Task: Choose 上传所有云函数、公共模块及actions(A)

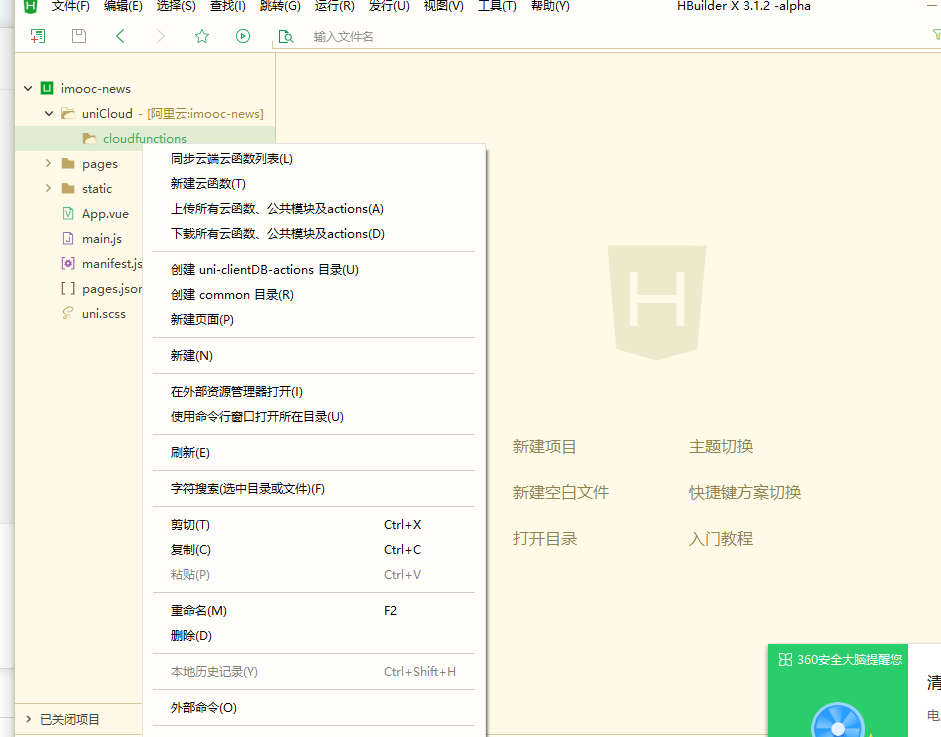Action: click(314, 209)
